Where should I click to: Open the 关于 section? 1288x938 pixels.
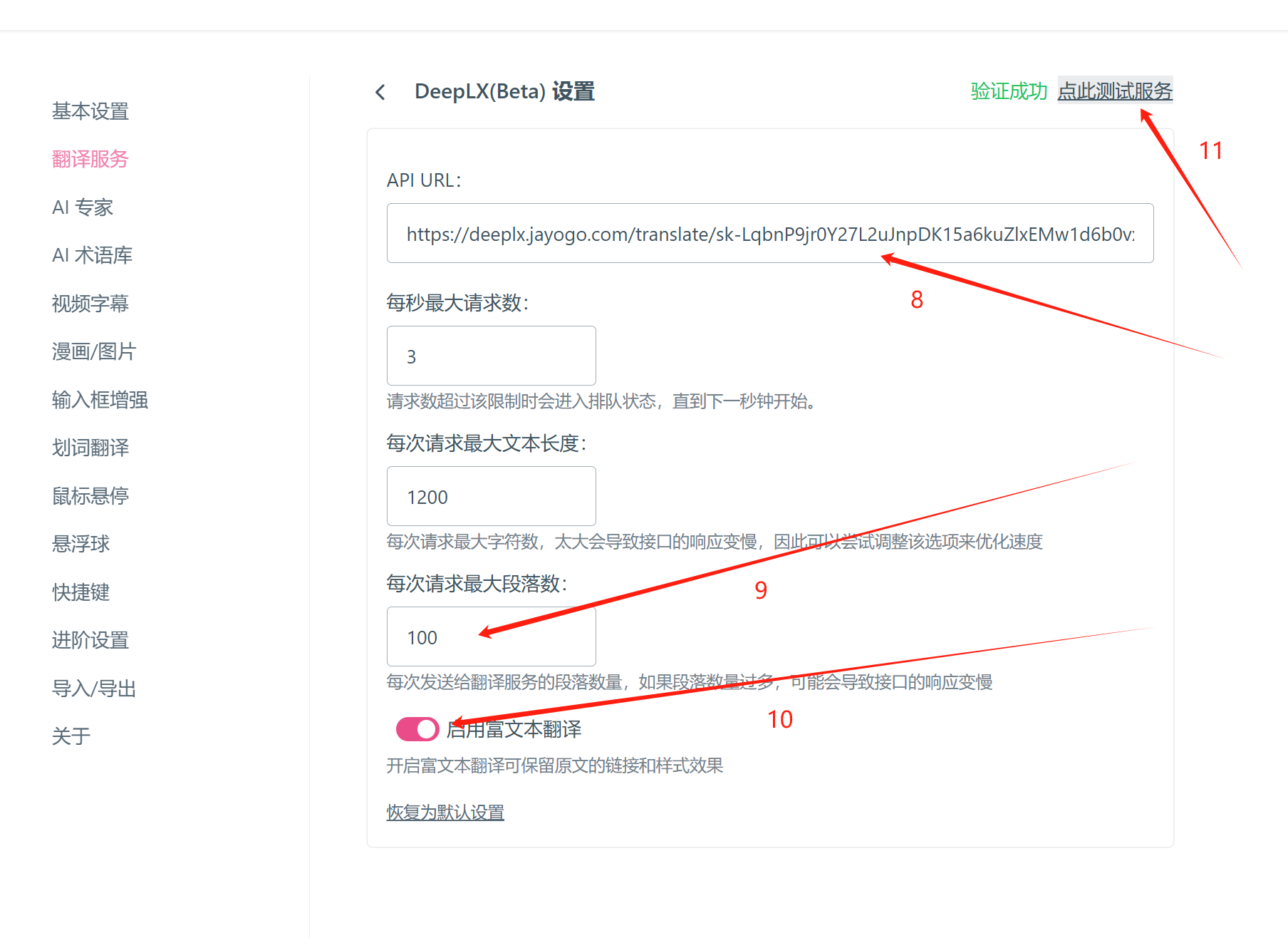point(71,736)
